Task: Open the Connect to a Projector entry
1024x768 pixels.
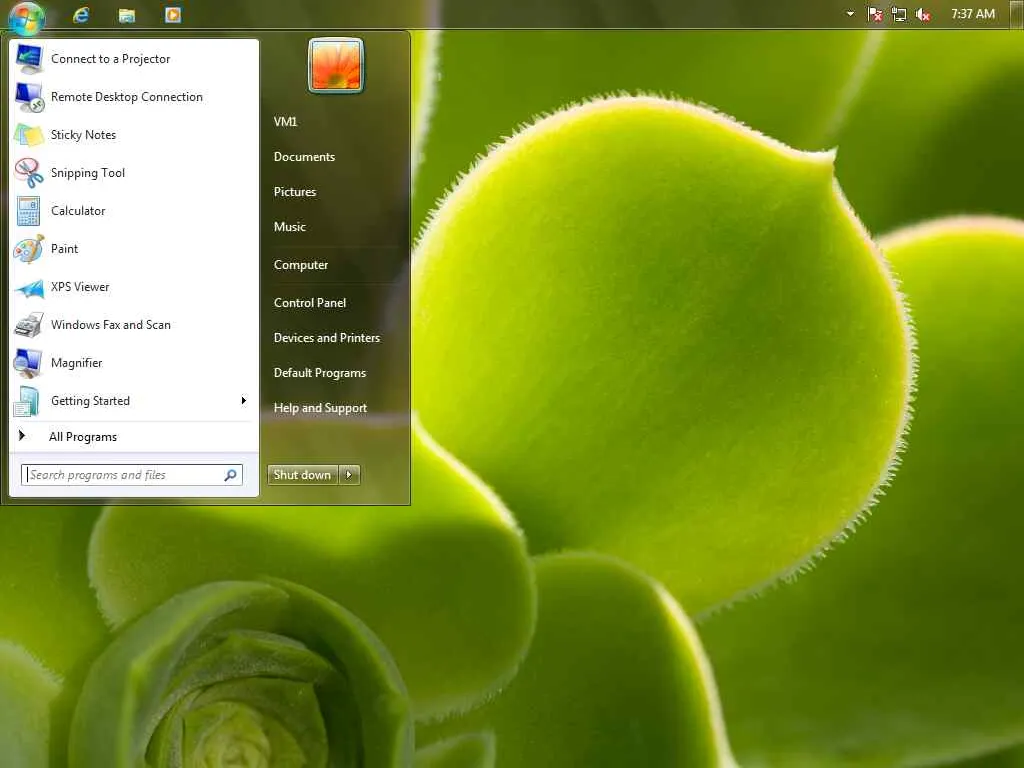Action: pos(134,59)
